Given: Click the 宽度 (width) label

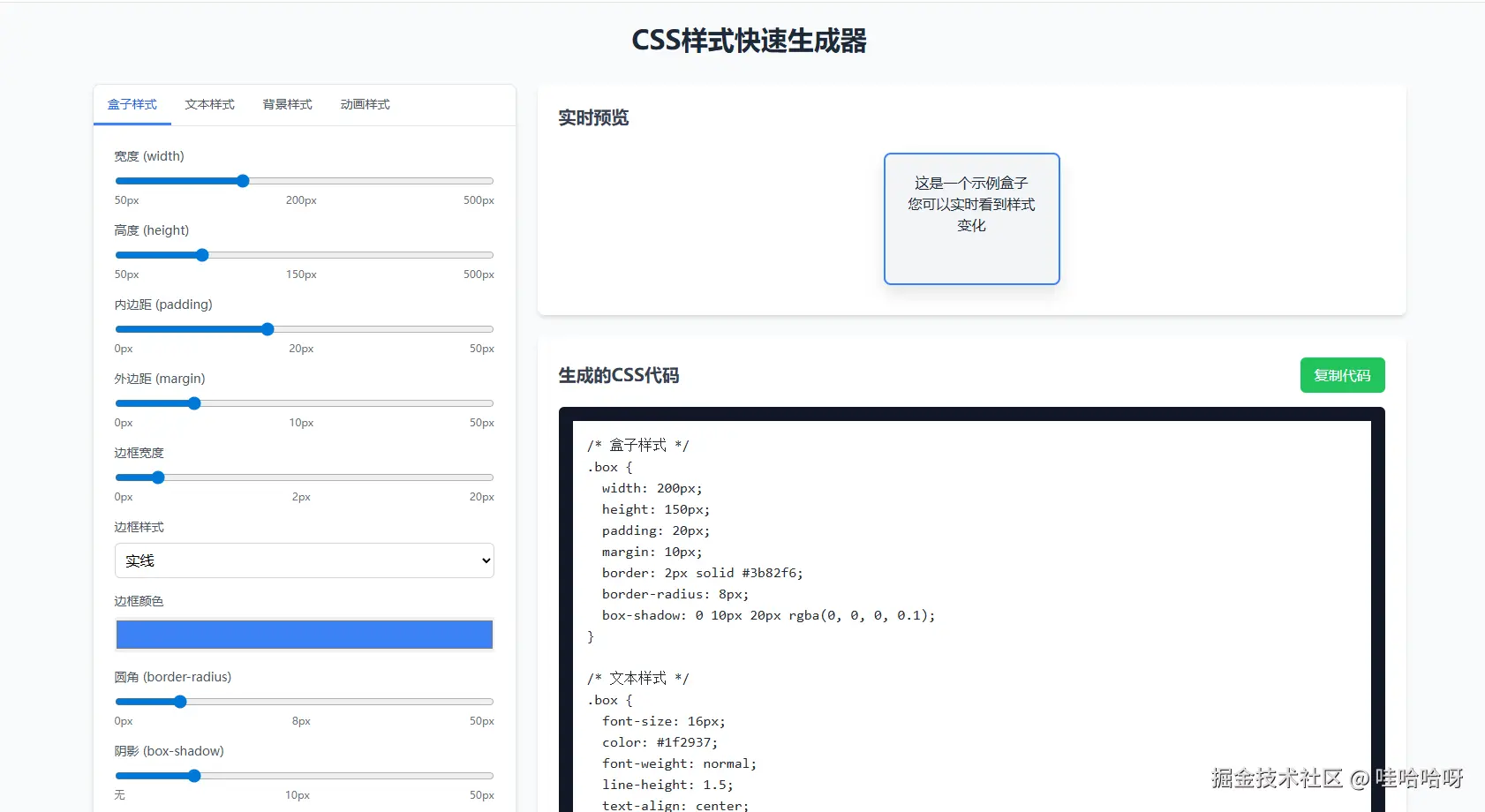Looking at the screenshot, I should [x=149, y=156].
